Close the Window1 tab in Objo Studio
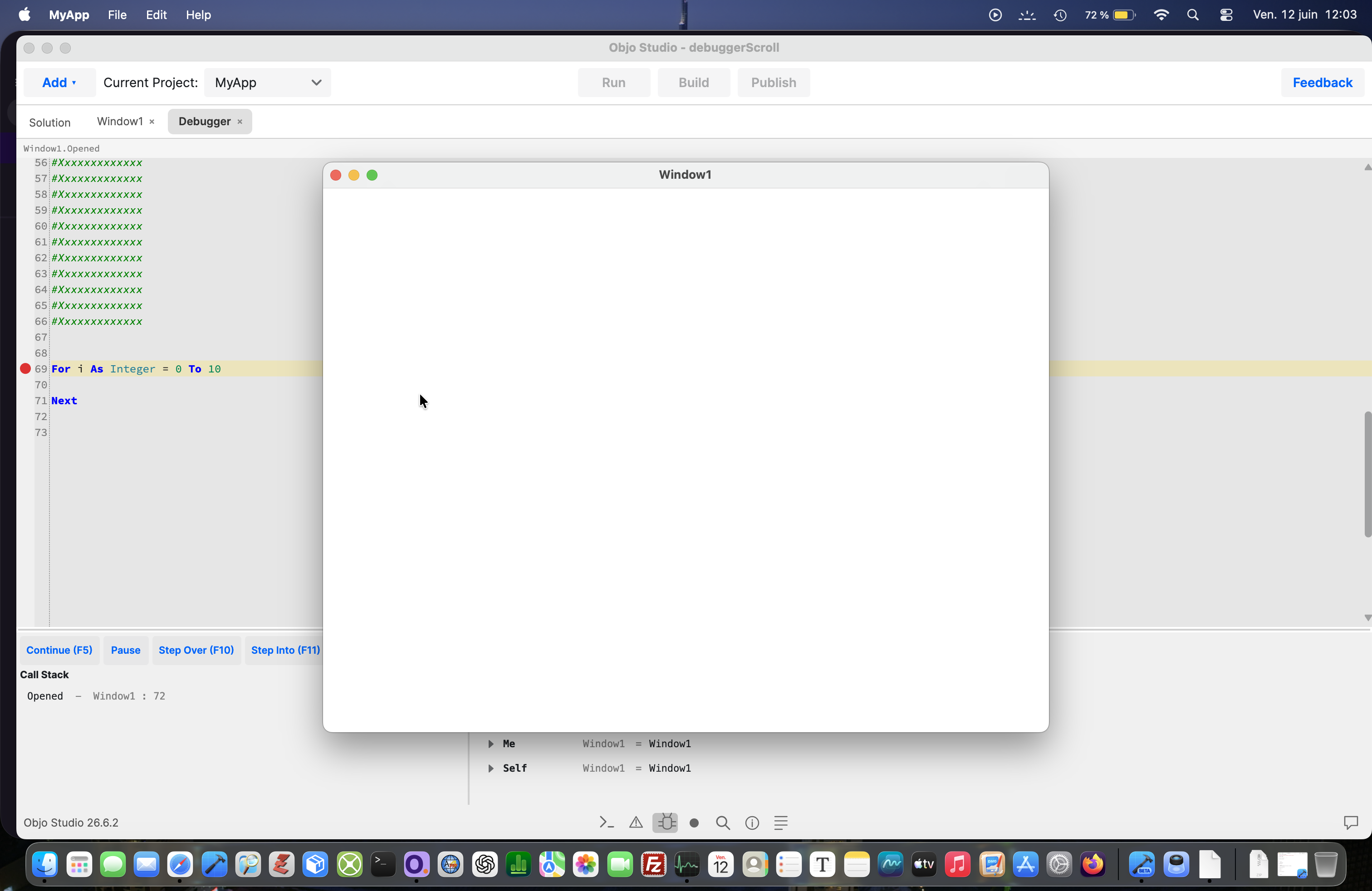The width and height of the screenshot is (1372, 891). 152,122
